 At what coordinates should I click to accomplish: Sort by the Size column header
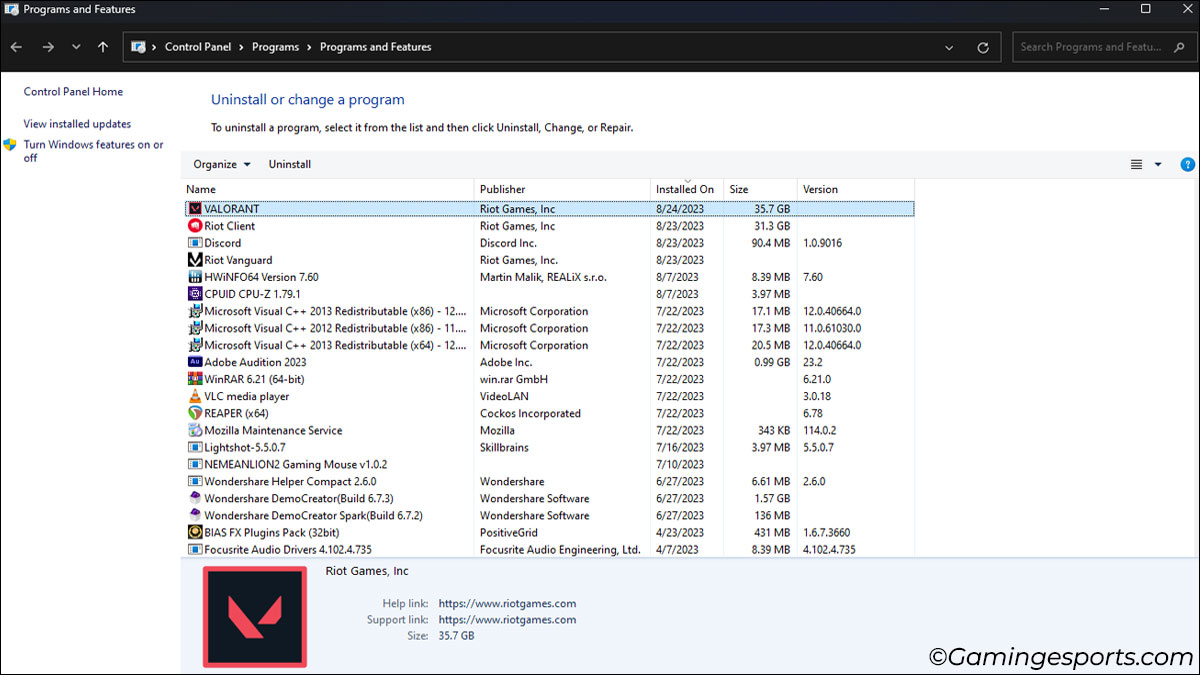tap(760, 189)
